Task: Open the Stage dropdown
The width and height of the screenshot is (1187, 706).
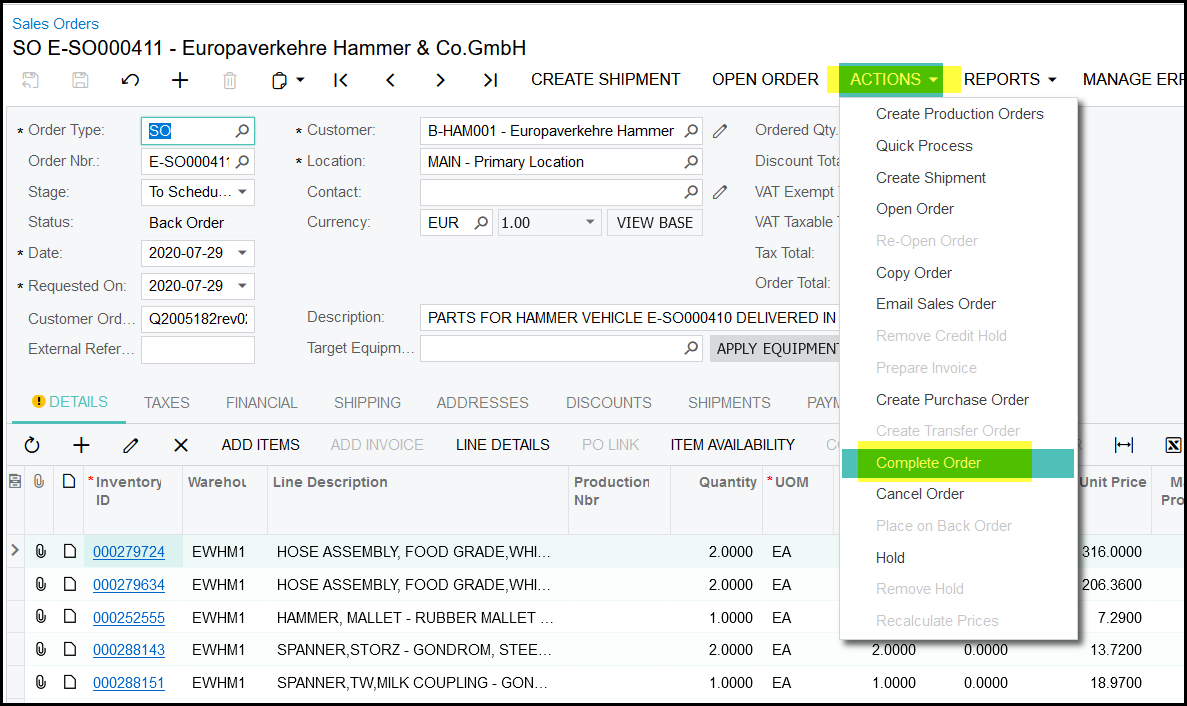Action: pyautogui.click(x=242, y=192)
